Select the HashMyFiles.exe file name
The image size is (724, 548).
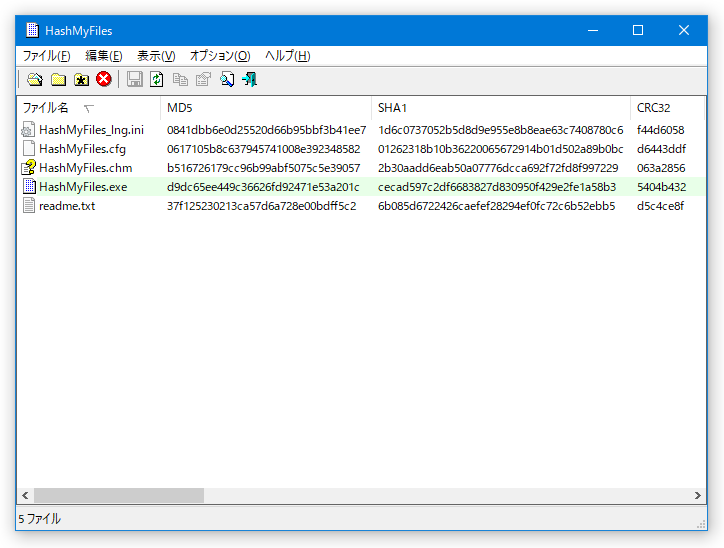[83, 187]
